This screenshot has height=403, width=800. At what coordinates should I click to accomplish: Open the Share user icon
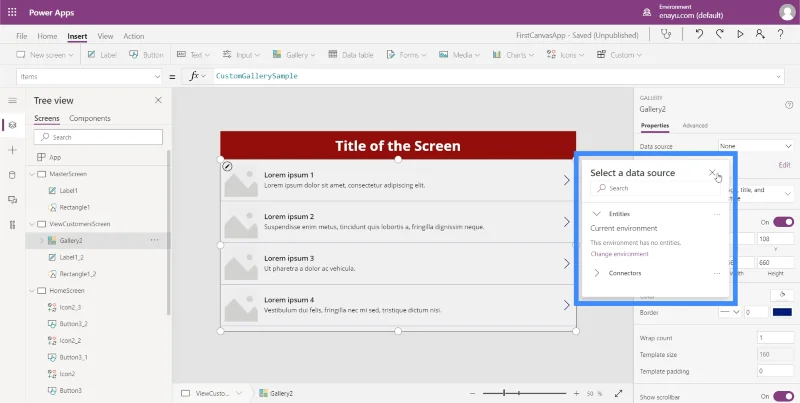[x=760, y=34]
